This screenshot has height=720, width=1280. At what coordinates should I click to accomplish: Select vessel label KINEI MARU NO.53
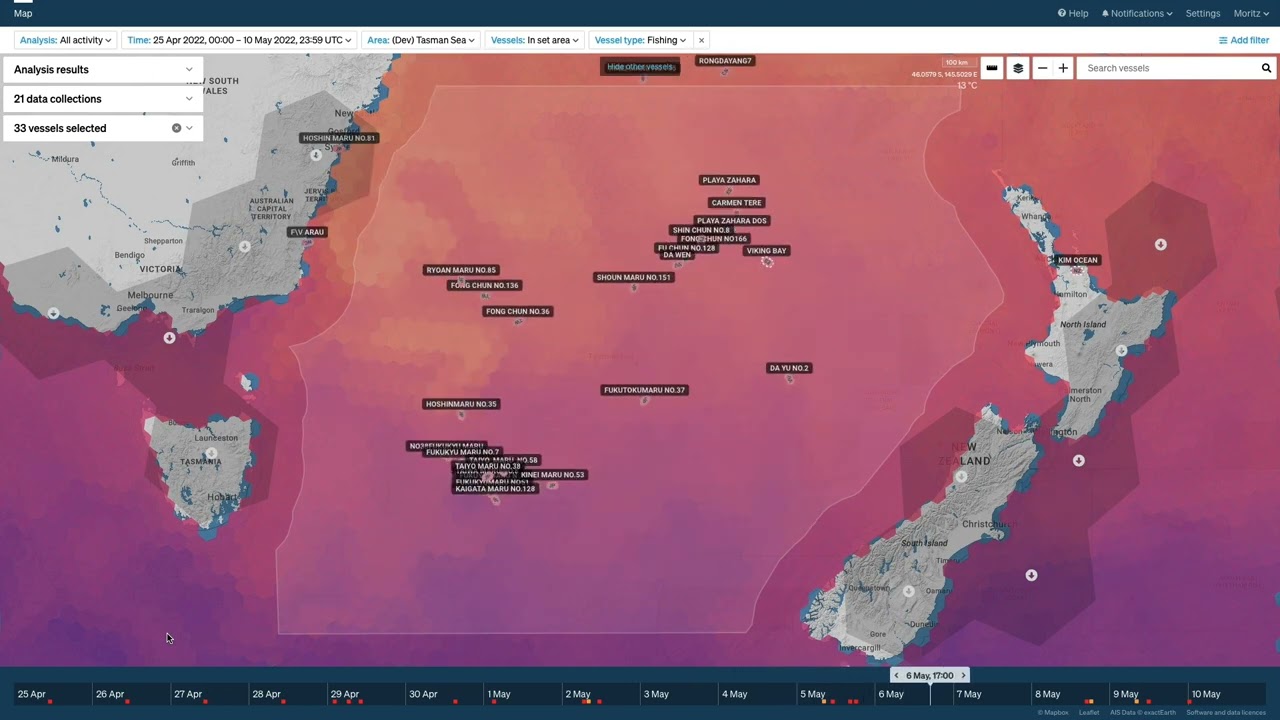click(x=552, y=475)
